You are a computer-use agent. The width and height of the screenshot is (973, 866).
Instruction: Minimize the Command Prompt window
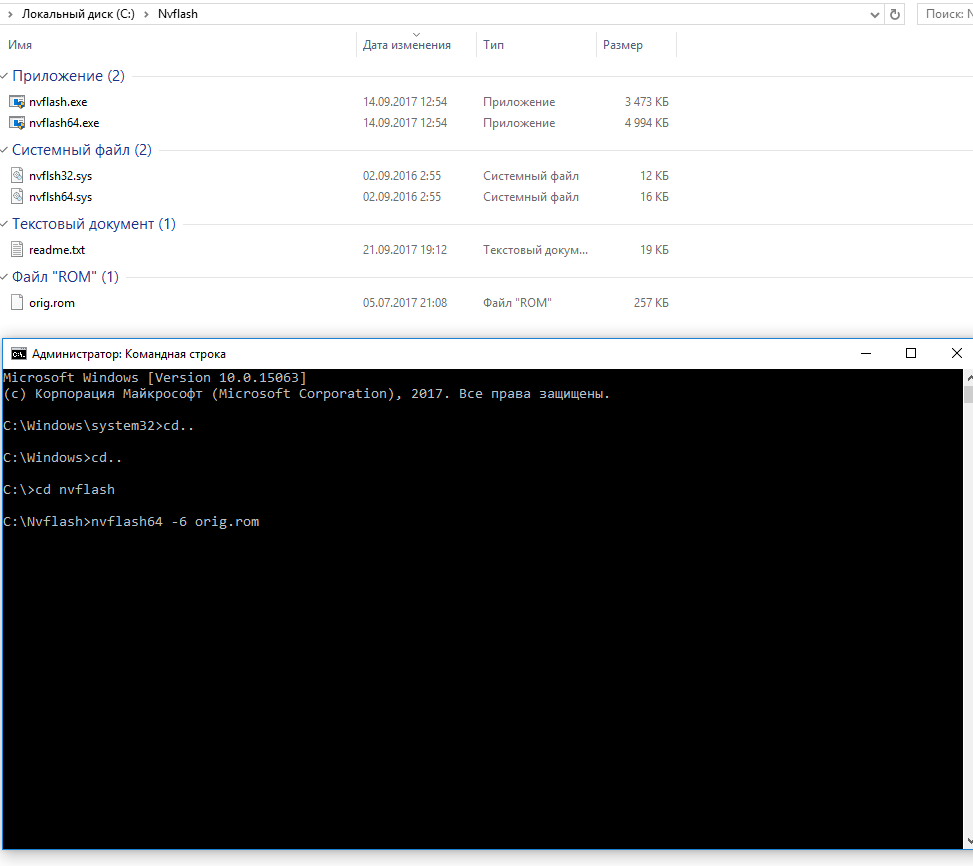866,354
